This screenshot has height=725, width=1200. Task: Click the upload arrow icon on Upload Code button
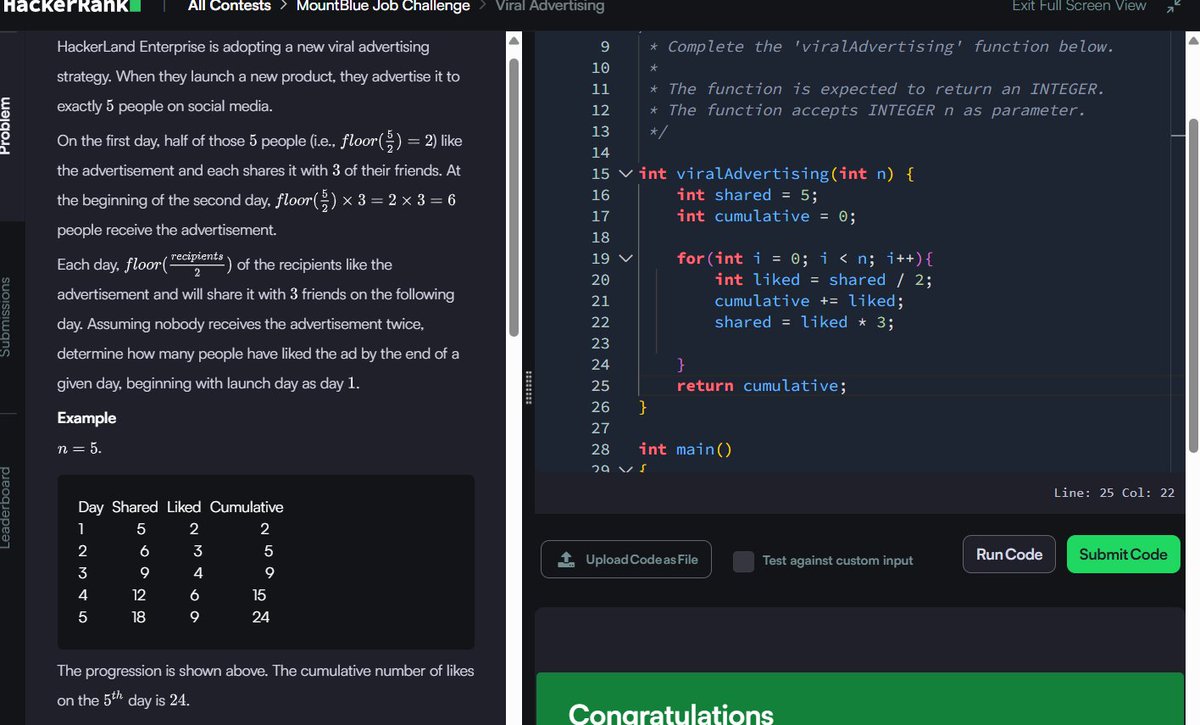coord(566,559)
